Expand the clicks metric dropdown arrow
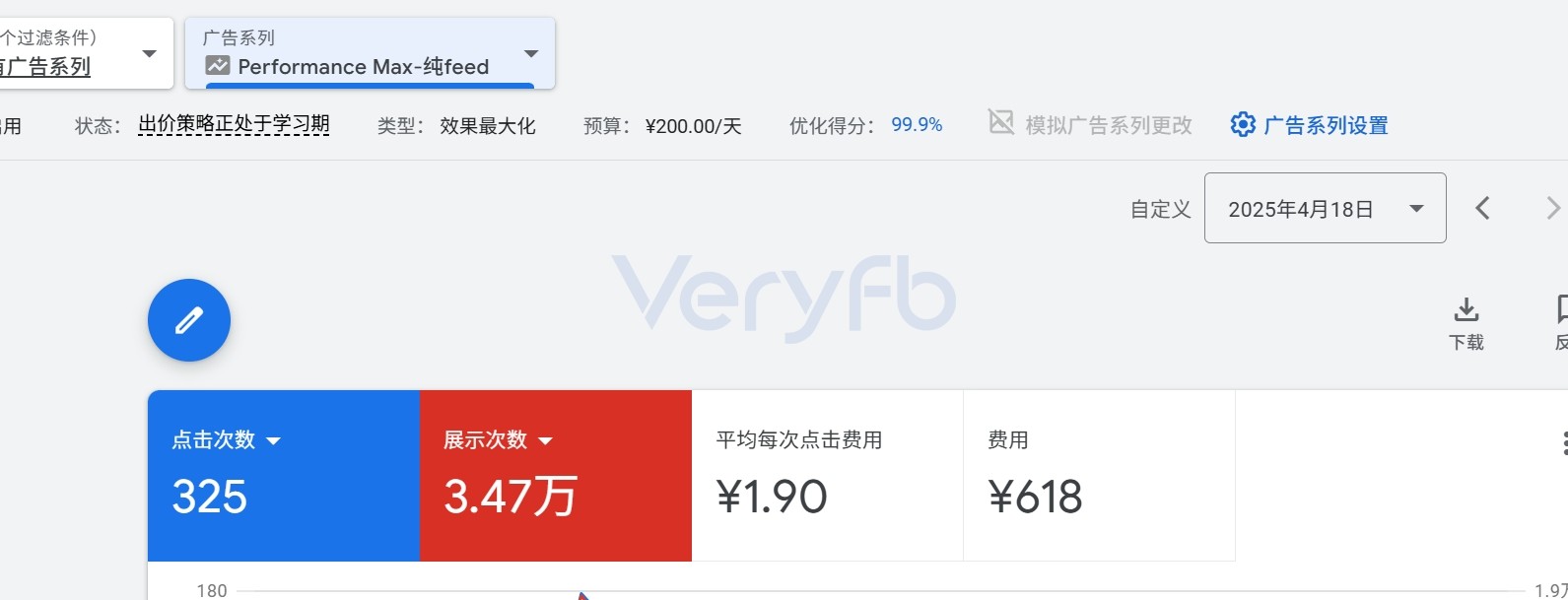 pos(274,440)
